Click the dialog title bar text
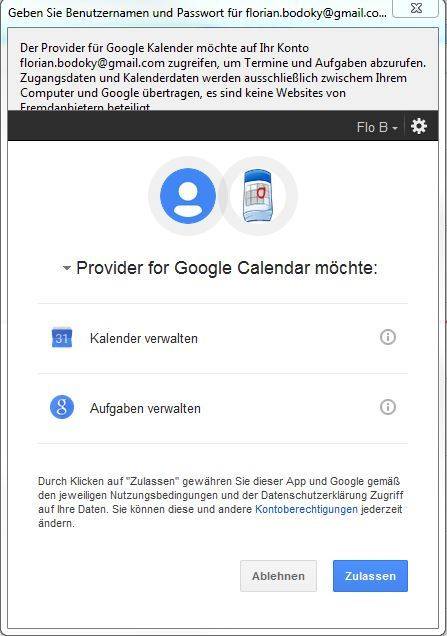The height and width of the screenshot is (636, 447). tap(197, 13)
